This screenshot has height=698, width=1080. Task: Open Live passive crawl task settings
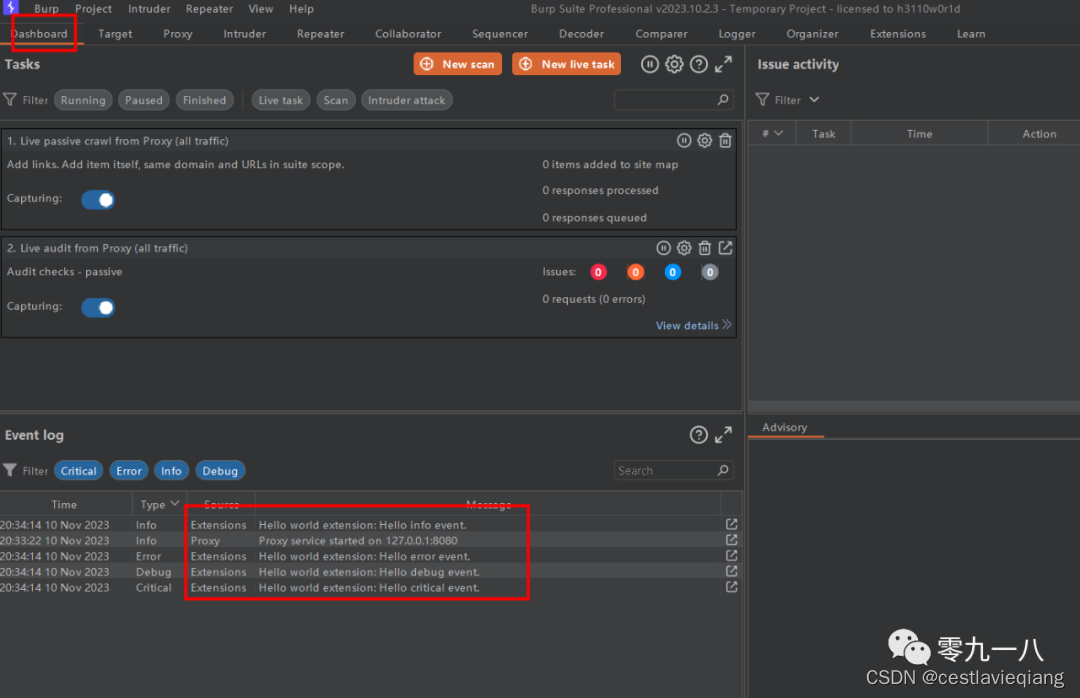(x=705, y=141)
